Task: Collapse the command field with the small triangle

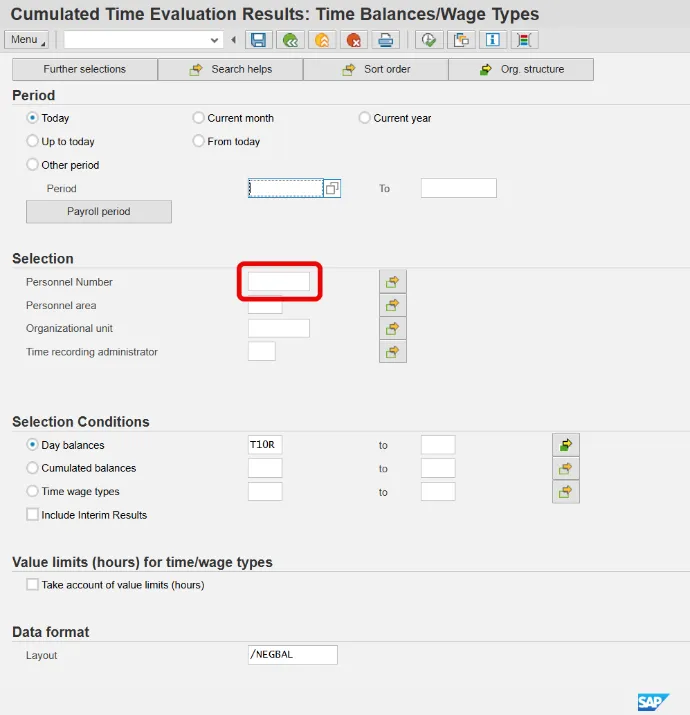Action: coord(233,40)
